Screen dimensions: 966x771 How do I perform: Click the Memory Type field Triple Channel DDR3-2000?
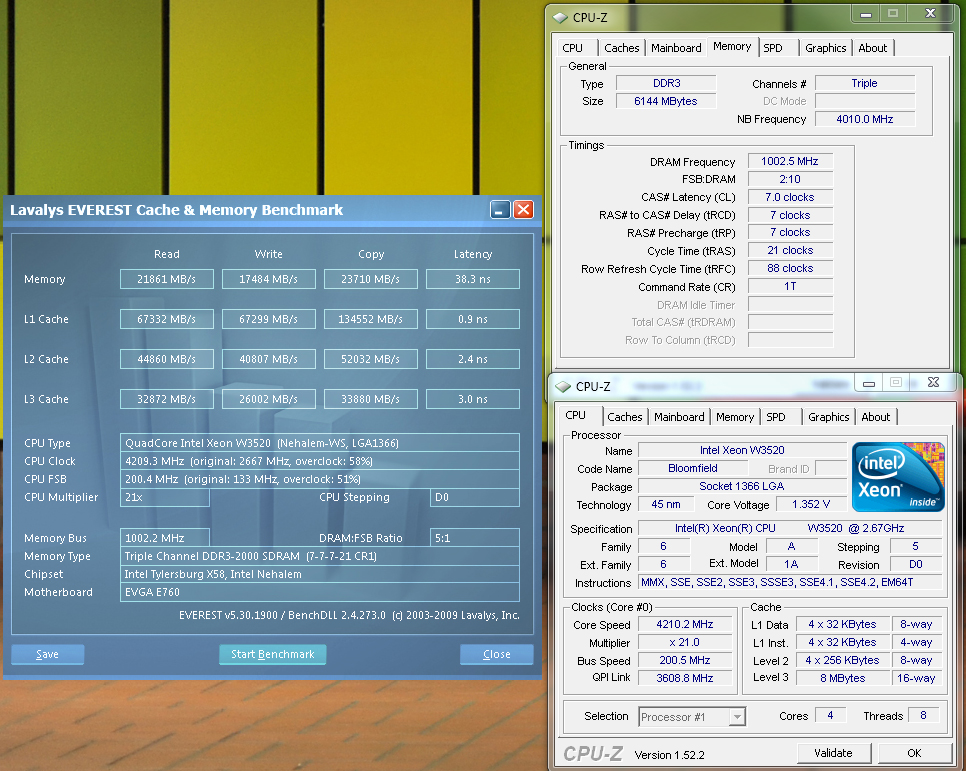point(320,556)
